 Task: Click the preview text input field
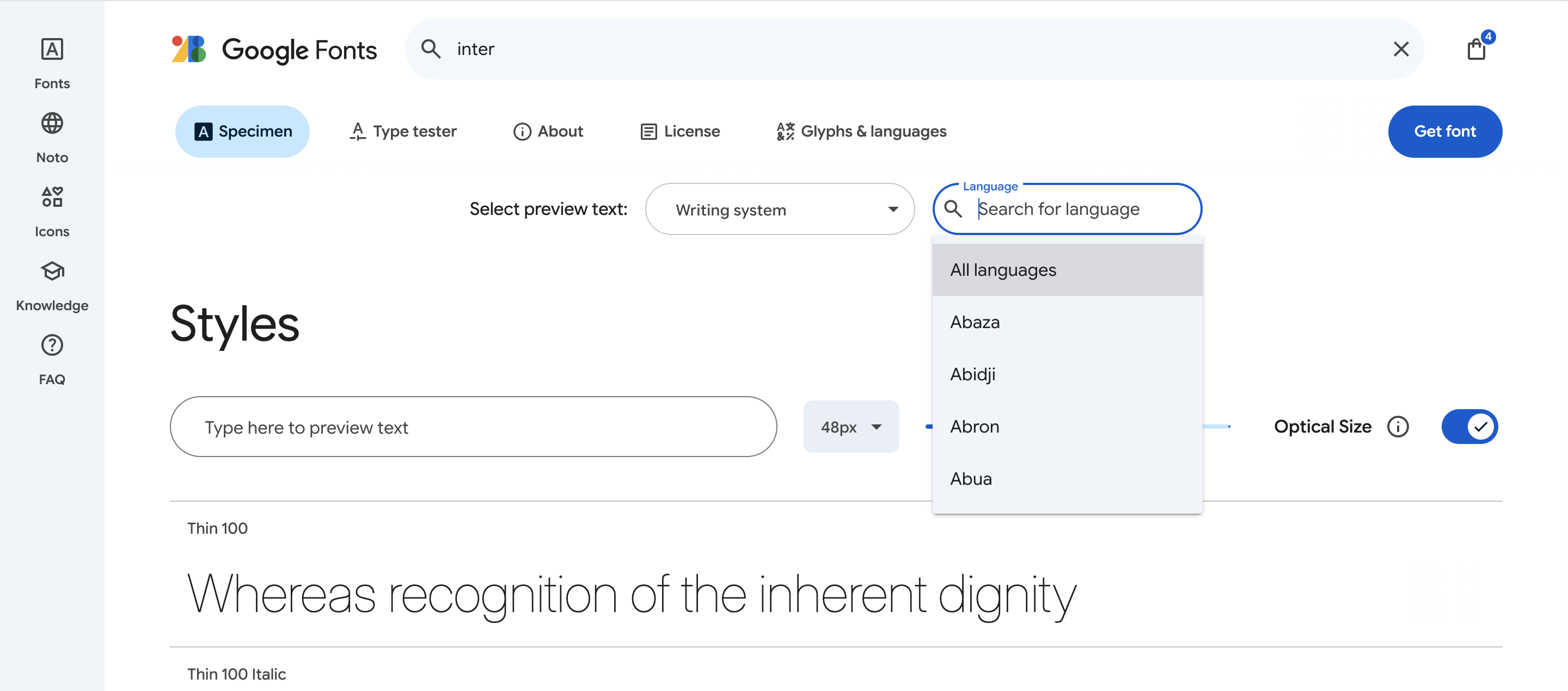[473, 427]
